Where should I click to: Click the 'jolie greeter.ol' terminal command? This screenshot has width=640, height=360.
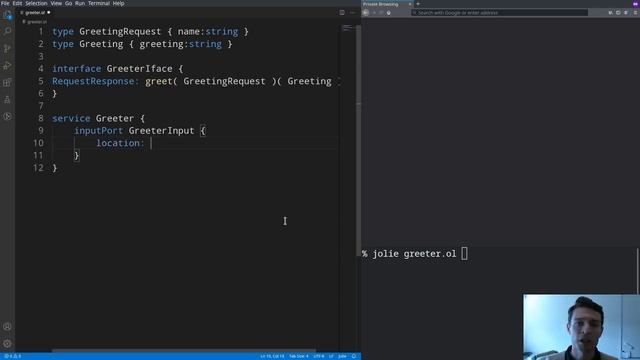pyautogui.click(x=414, y=254)
